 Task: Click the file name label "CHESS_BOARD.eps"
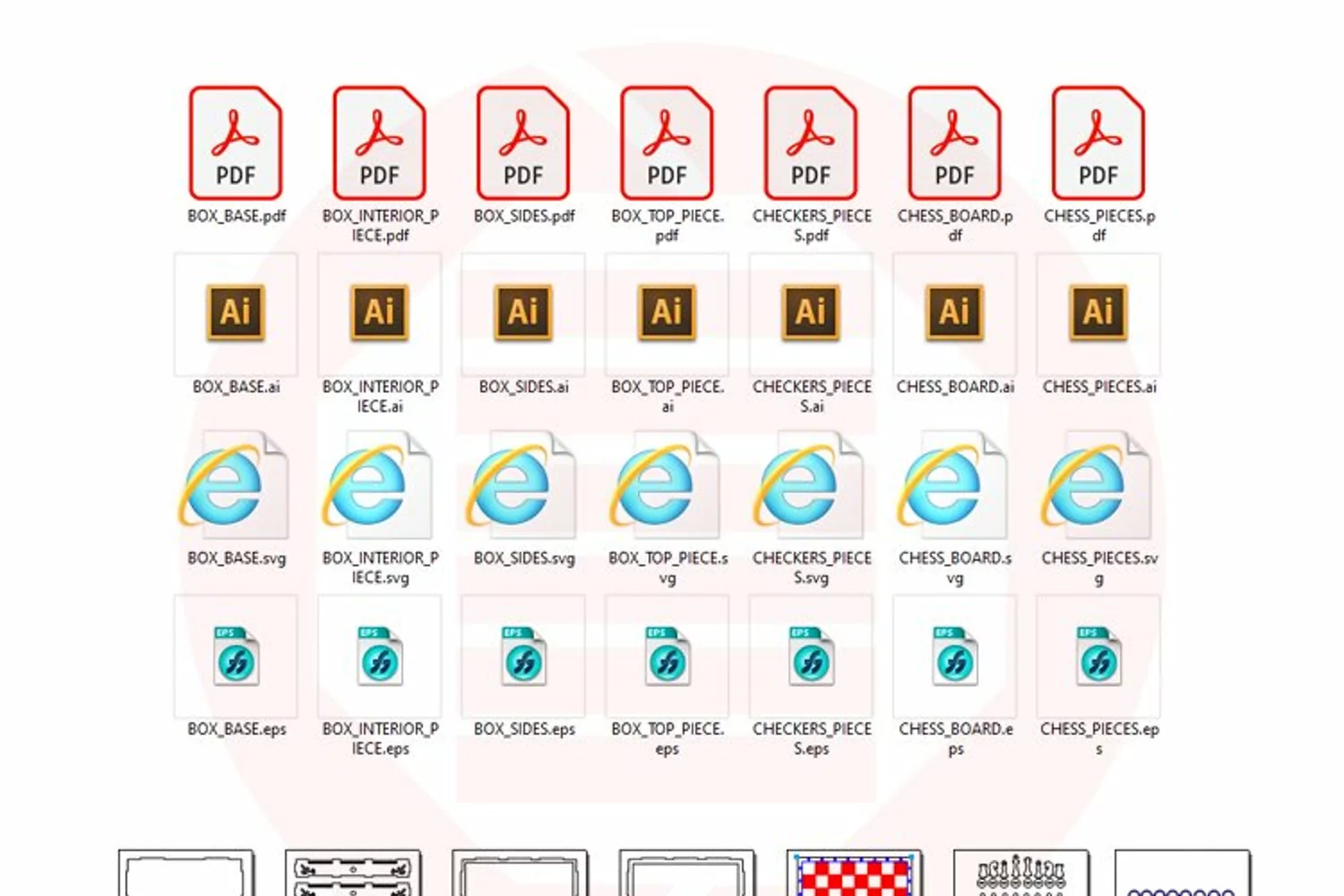coord(956,739)
